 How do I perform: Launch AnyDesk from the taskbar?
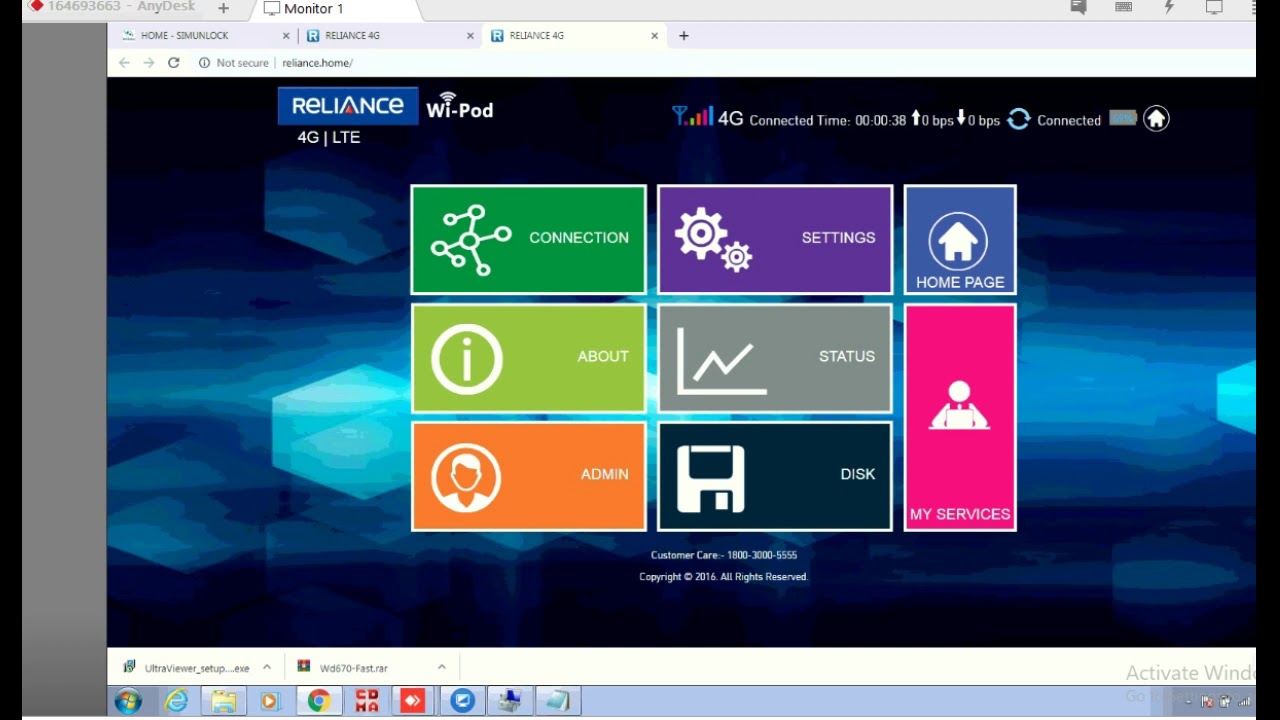coord(413,701)
